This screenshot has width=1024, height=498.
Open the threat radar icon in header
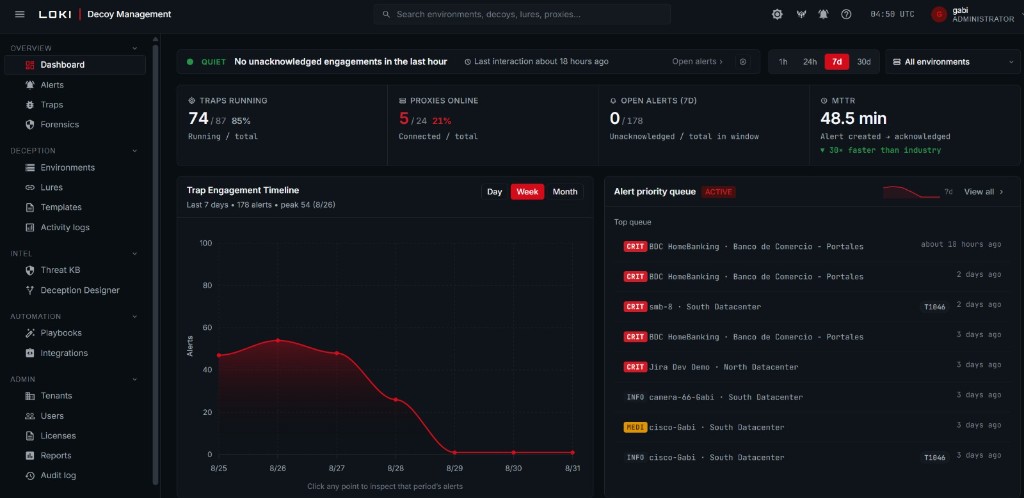(x=801, y=14)
